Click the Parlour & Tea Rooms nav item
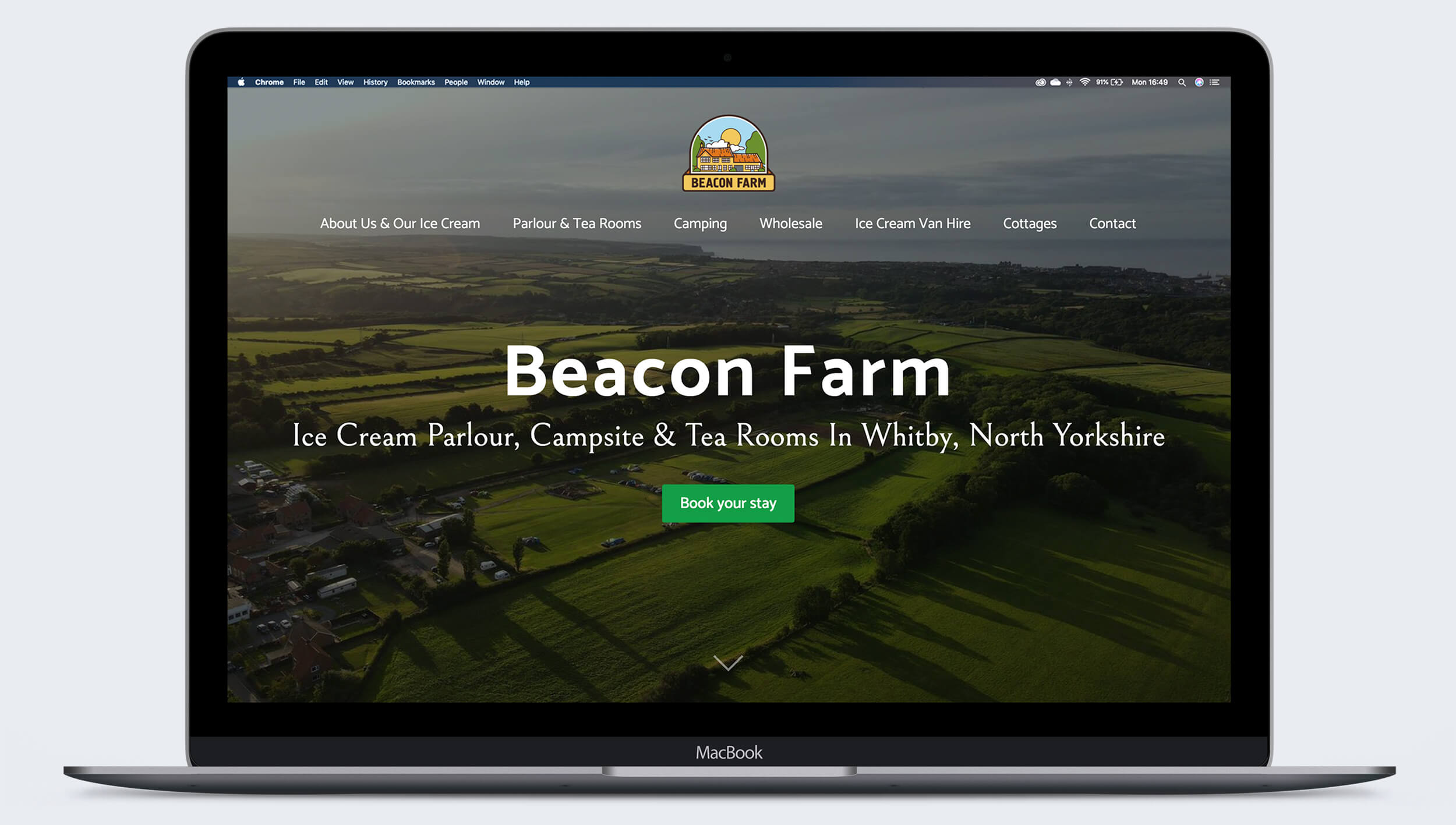The image size is (1456, 825). 577,222
